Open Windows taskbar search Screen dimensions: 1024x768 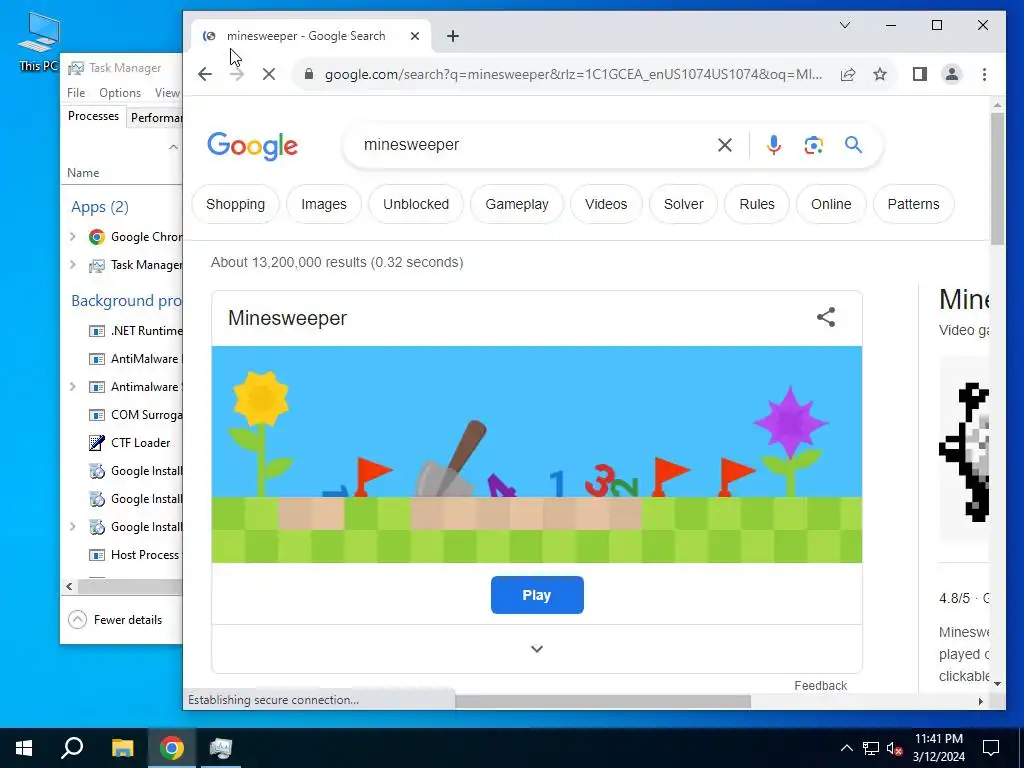point(72,748)
